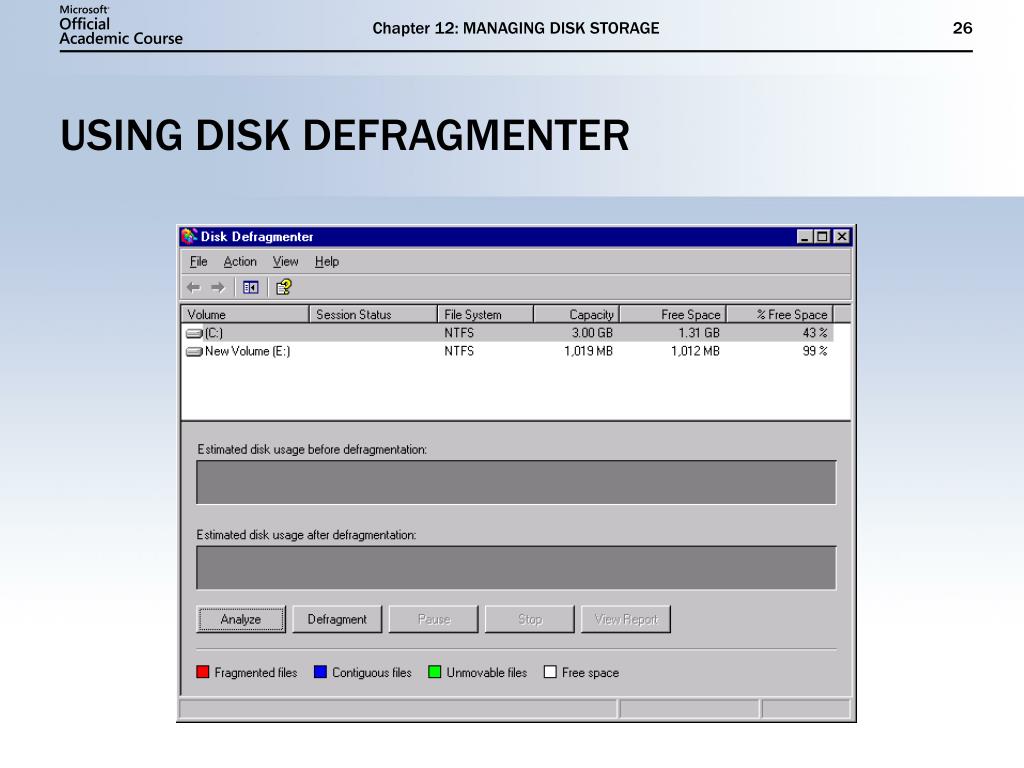
Task: Close the Disk Defragmenter window
Action: (x=842, y=236)
